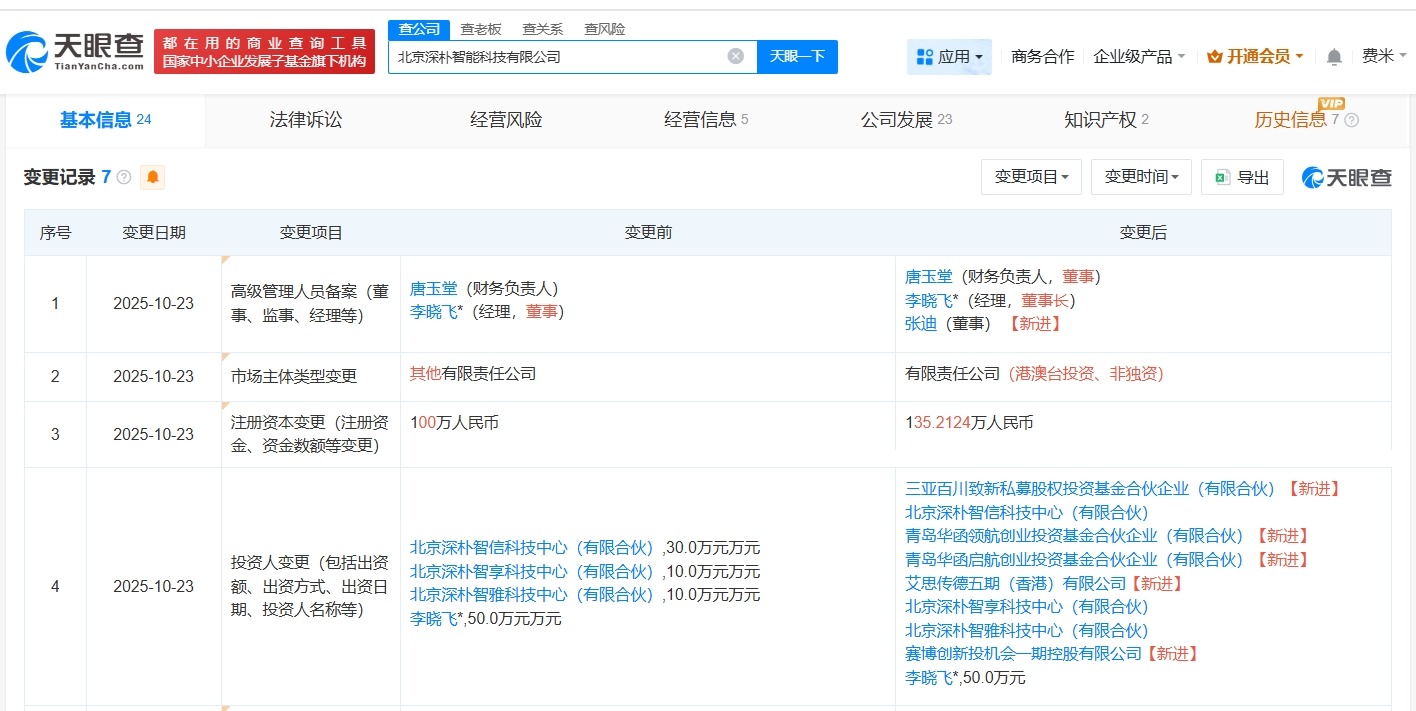Open the help question mark beside 变更记录 7
The height and width of the screenshot is (711, 1416).
click(x=122, y=177)
